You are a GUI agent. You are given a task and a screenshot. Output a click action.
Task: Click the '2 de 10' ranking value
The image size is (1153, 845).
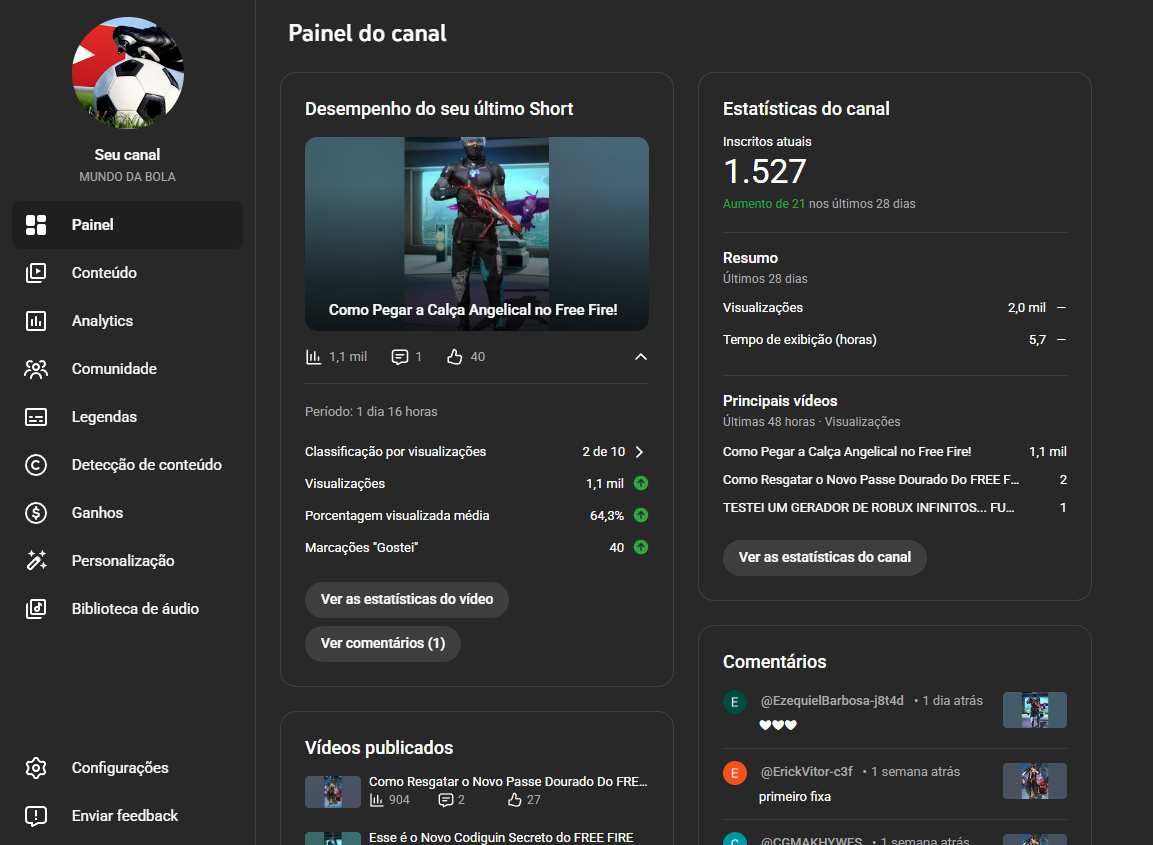[x=604, y=452]
